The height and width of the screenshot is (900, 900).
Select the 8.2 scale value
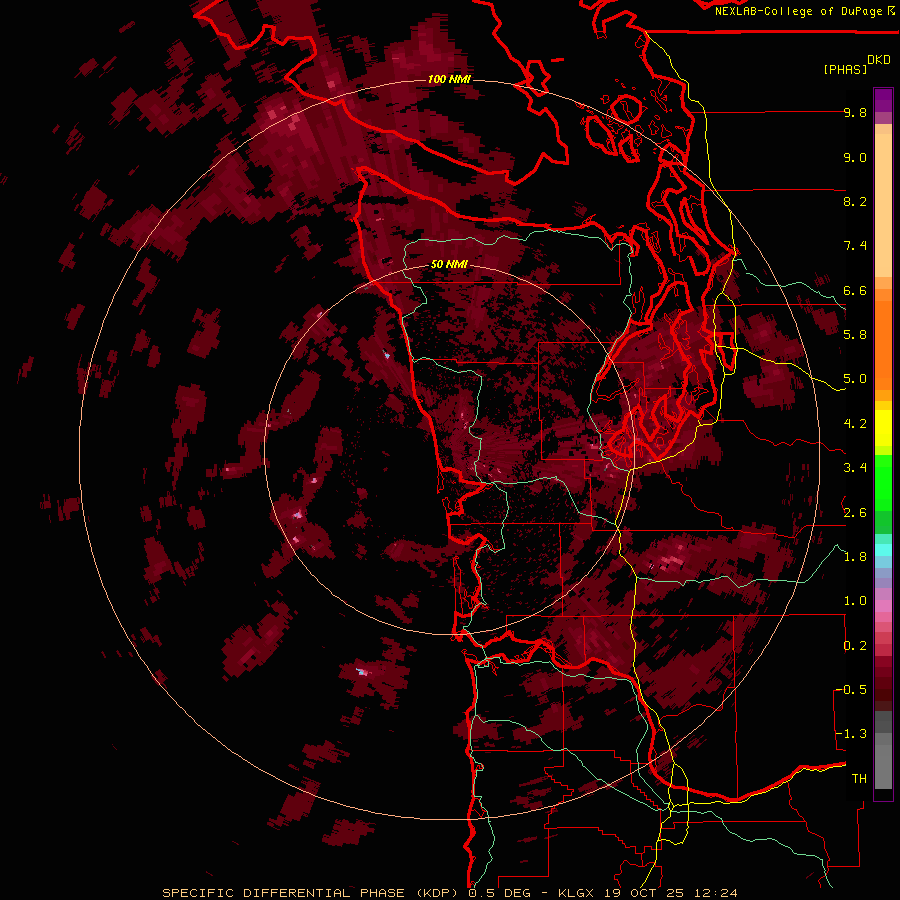(x=855, y=201)
